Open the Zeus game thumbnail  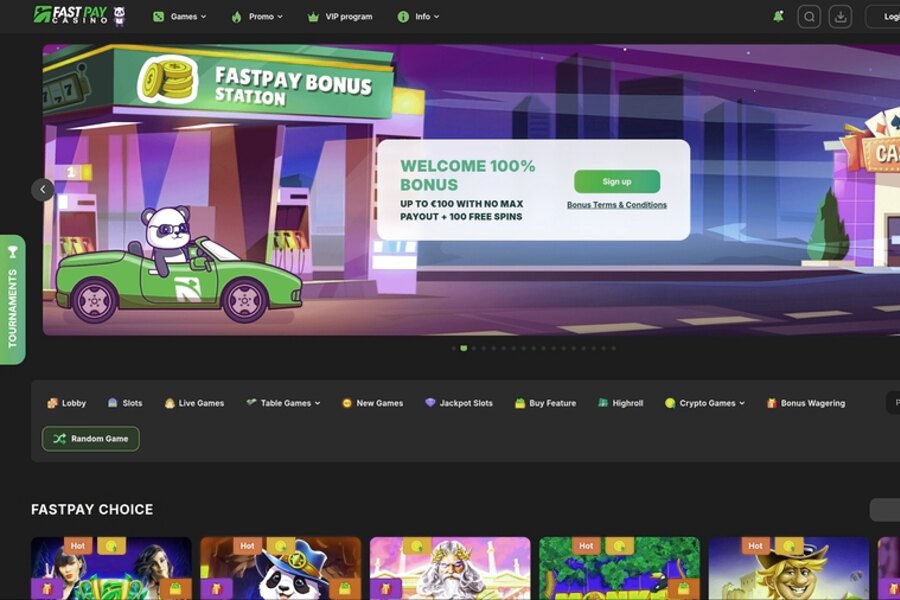point(450,568)
